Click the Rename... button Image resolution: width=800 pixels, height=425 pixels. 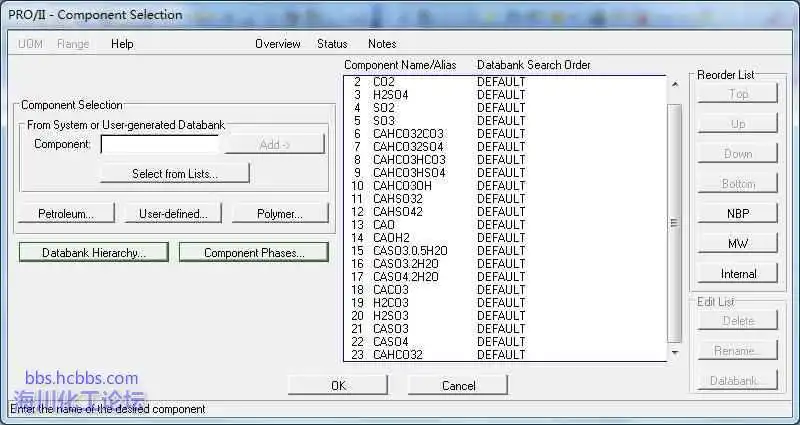pos(738,351)
